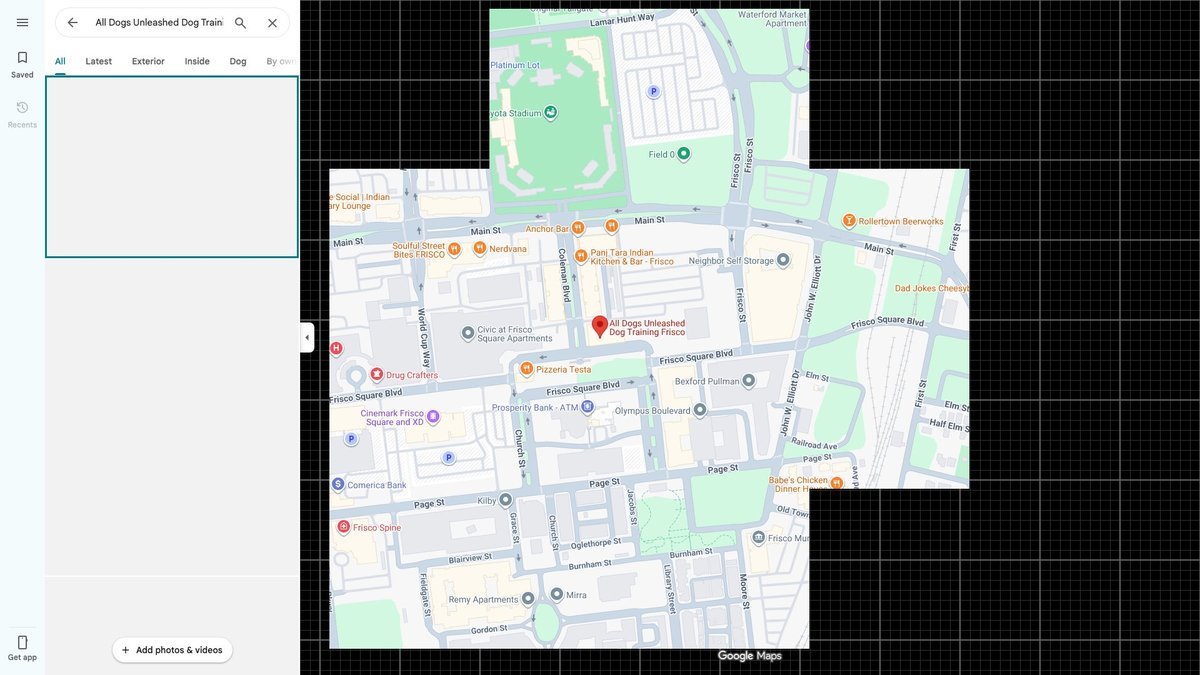Click the Get app phone icon
Screen dimensions: 1200x675
pyautogui.click(x=22, y=642)
